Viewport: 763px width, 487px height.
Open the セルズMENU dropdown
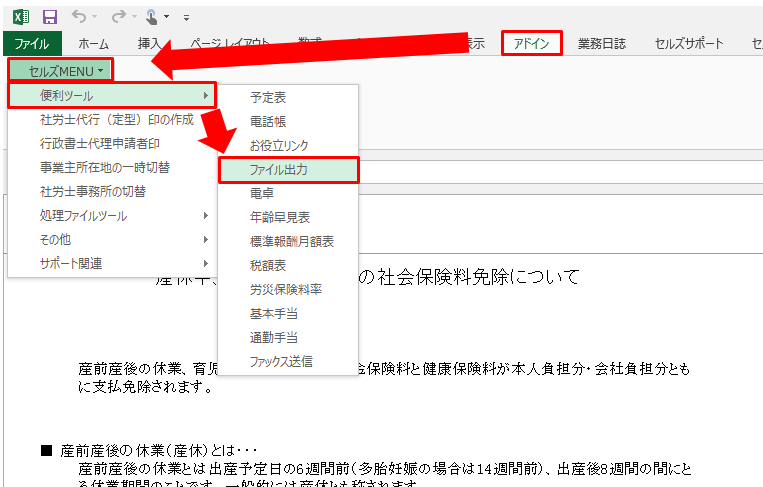(60, 69)
